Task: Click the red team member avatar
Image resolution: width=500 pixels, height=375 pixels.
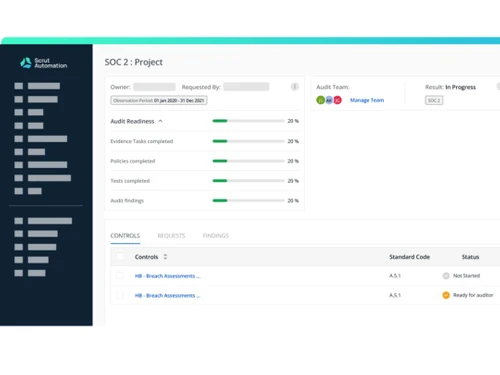Action: pyautogui.click(x=338, y=100)
